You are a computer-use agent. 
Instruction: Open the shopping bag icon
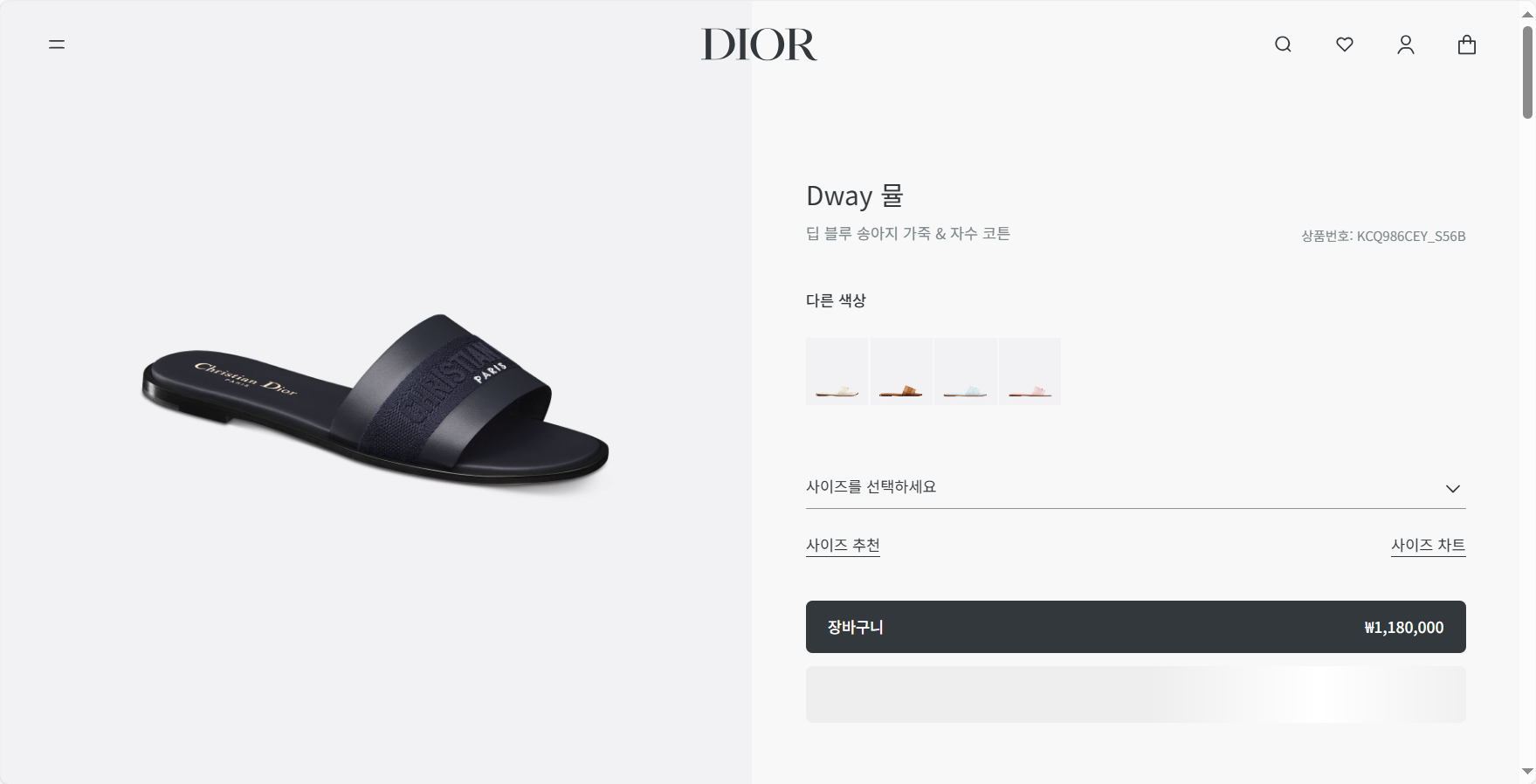coord(1467,45)
